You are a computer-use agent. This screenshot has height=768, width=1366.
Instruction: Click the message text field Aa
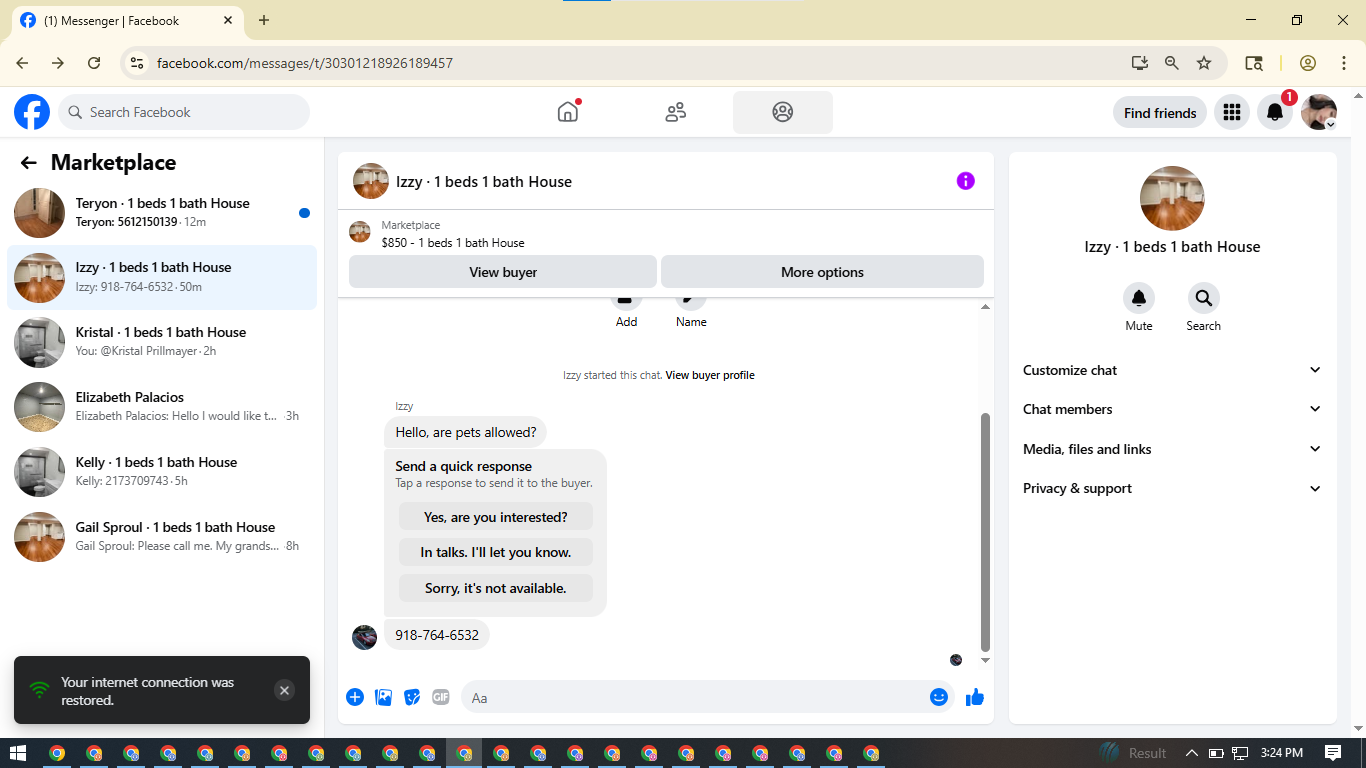[695, 697]
